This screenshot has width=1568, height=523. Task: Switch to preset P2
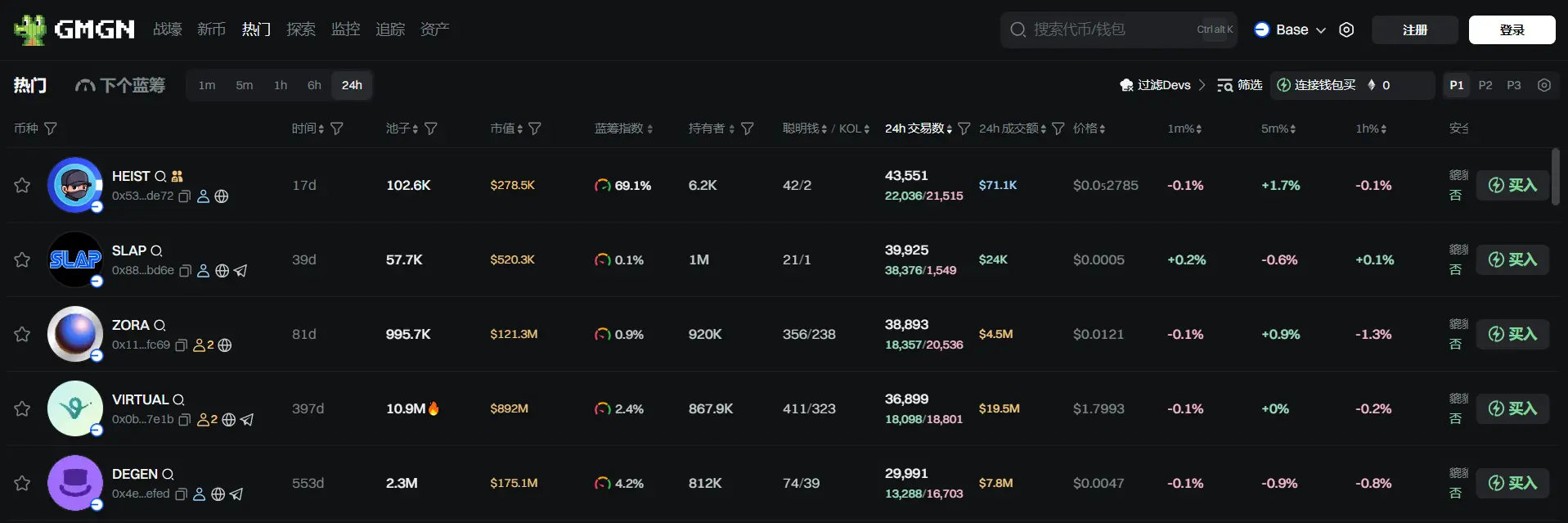pos(1485,85)
